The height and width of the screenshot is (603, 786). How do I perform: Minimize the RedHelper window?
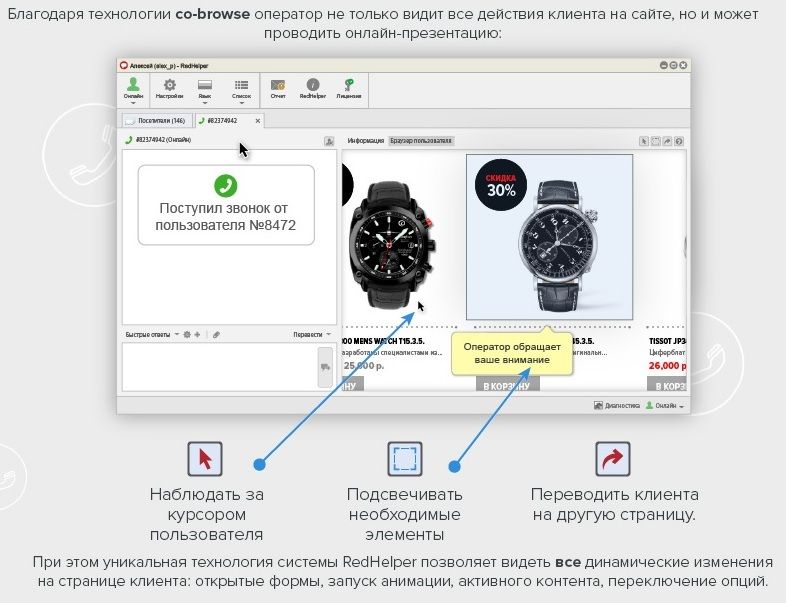[x=664, y=65]
